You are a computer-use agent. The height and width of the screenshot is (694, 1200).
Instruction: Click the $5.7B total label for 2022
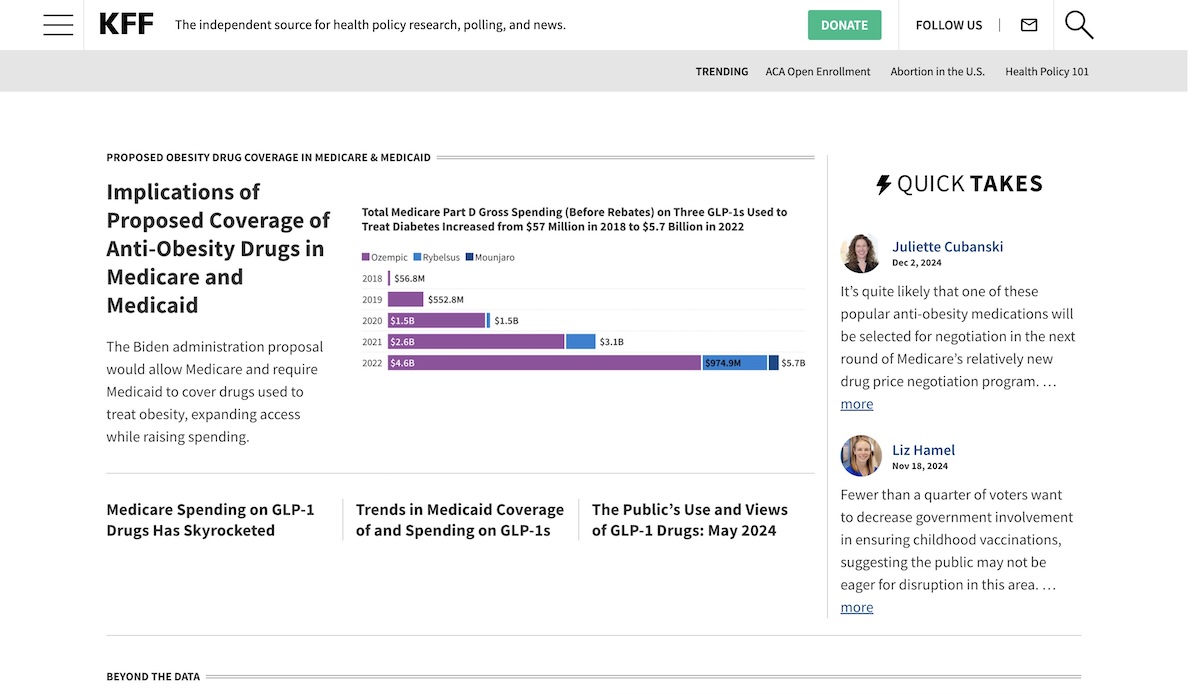(x=793, y=363)
